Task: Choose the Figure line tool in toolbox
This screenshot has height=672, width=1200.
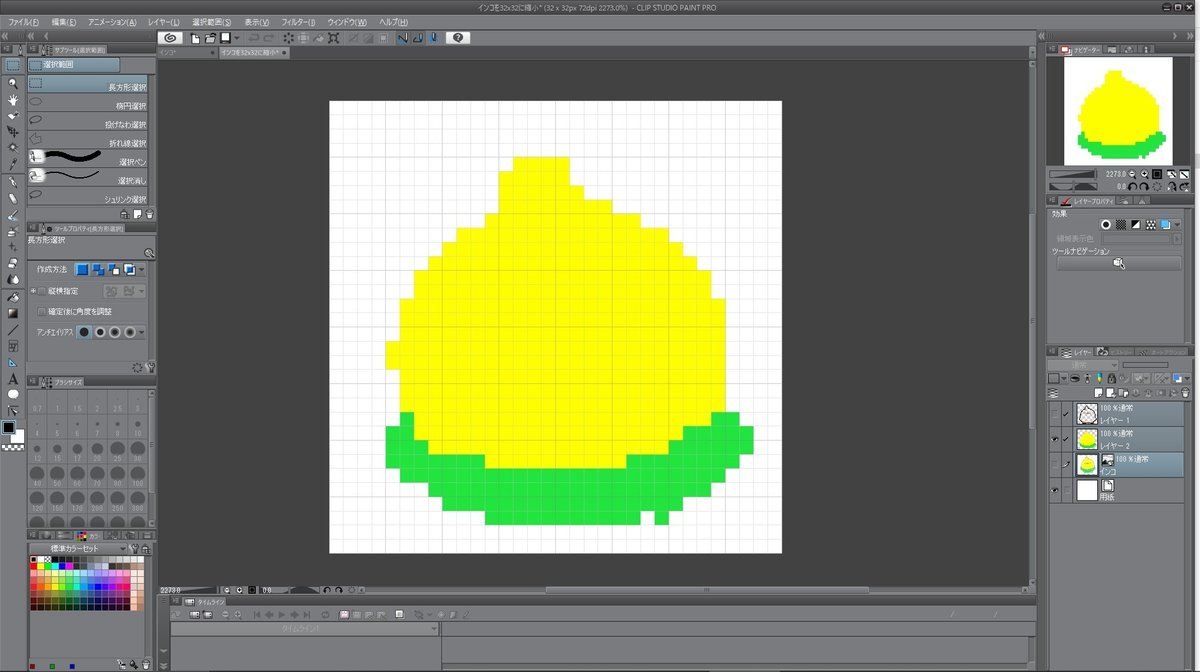Action: 13,329
